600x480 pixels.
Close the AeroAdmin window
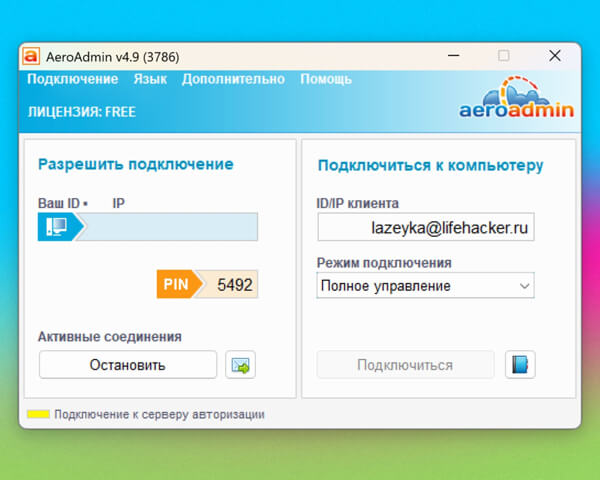pos(555,56)
